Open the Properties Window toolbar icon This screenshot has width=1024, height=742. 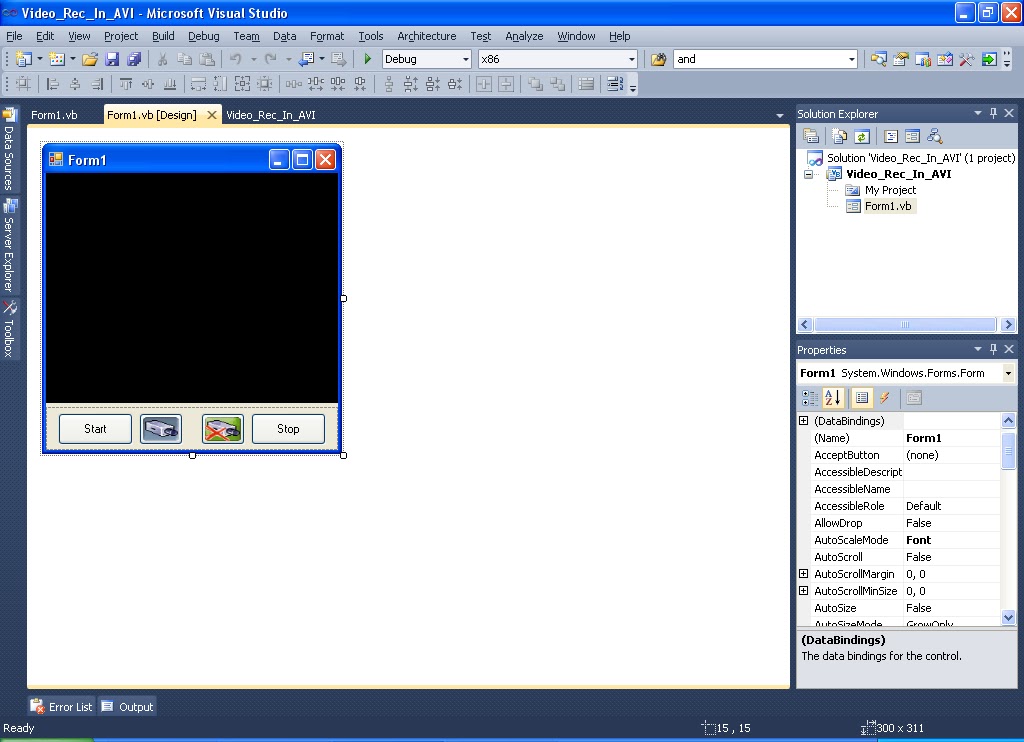coord(901,59)
